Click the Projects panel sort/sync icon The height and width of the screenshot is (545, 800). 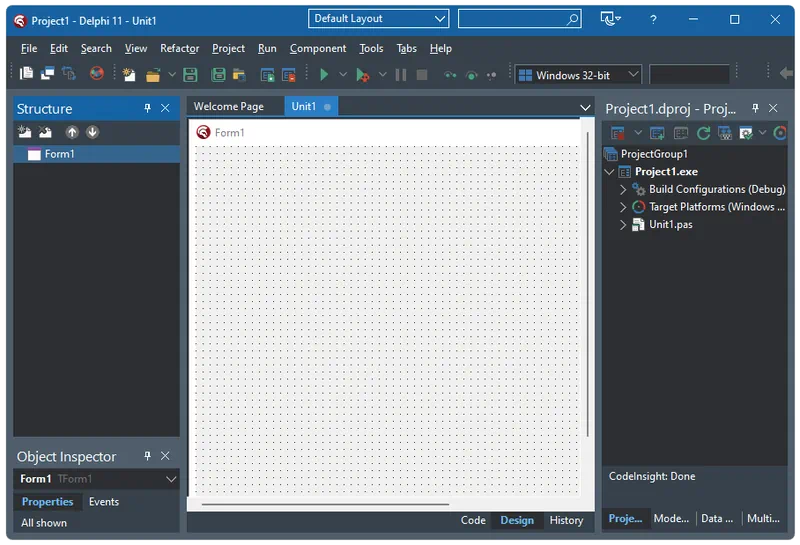[725, 133]
